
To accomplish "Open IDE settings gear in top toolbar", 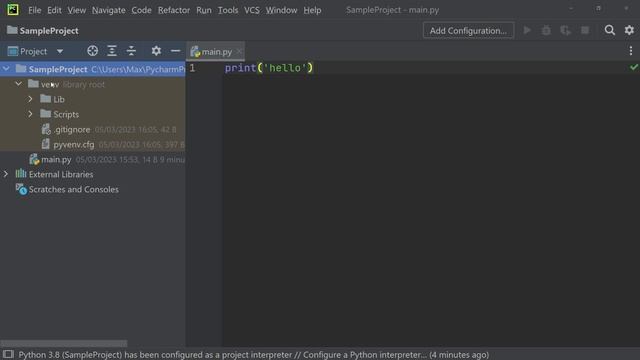I will coord(629,30).
